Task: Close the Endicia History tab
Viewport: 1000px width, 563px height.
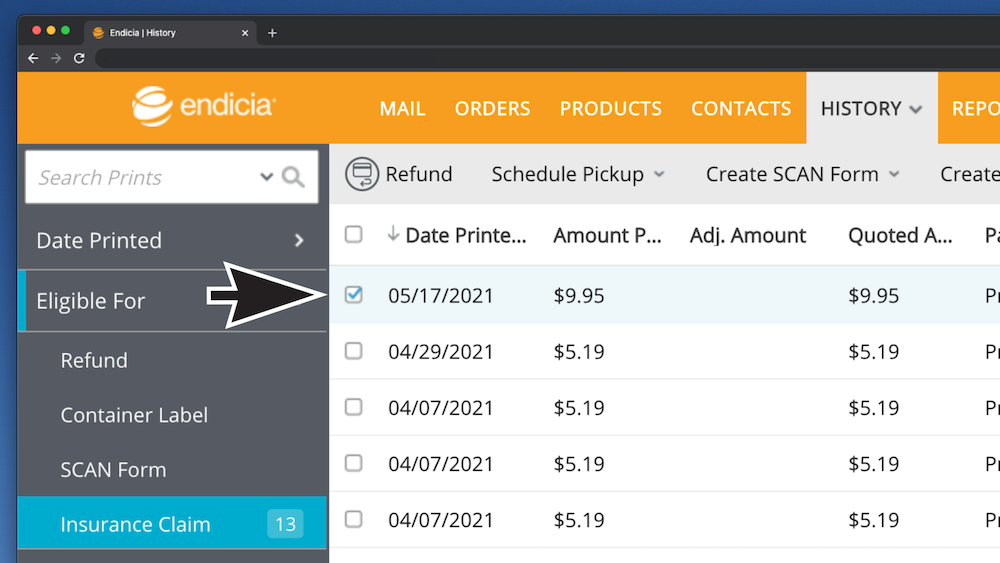Action: click(245, 33)
